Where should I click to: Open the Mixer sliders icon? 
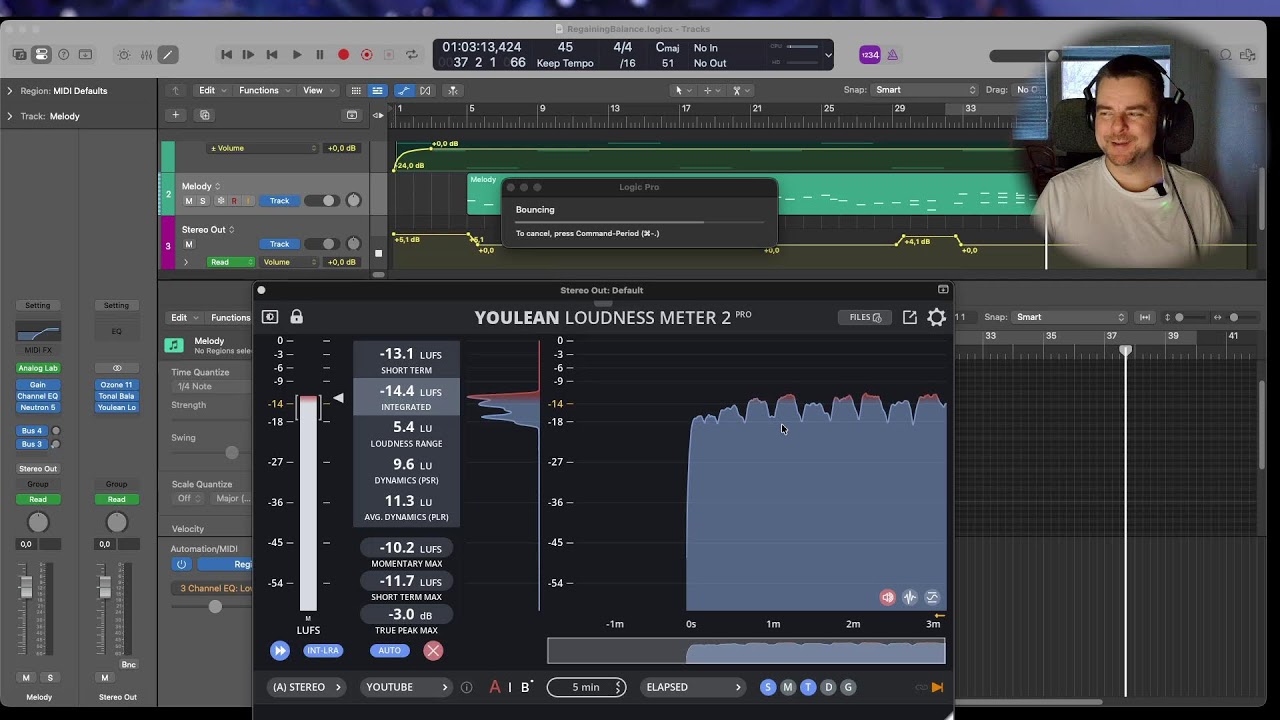point(146,55)
